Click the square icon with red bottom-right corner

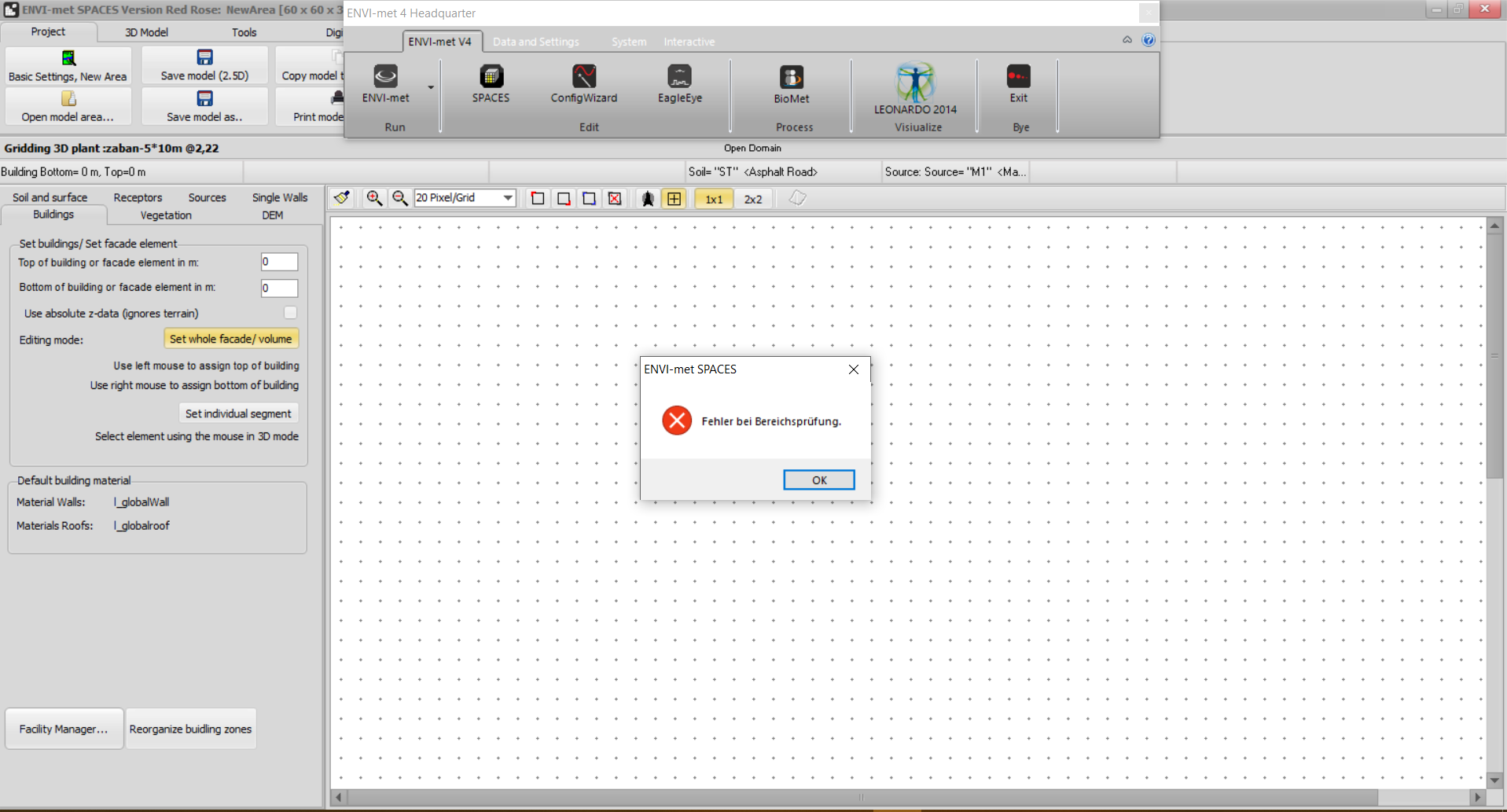[x=564, y=198]
